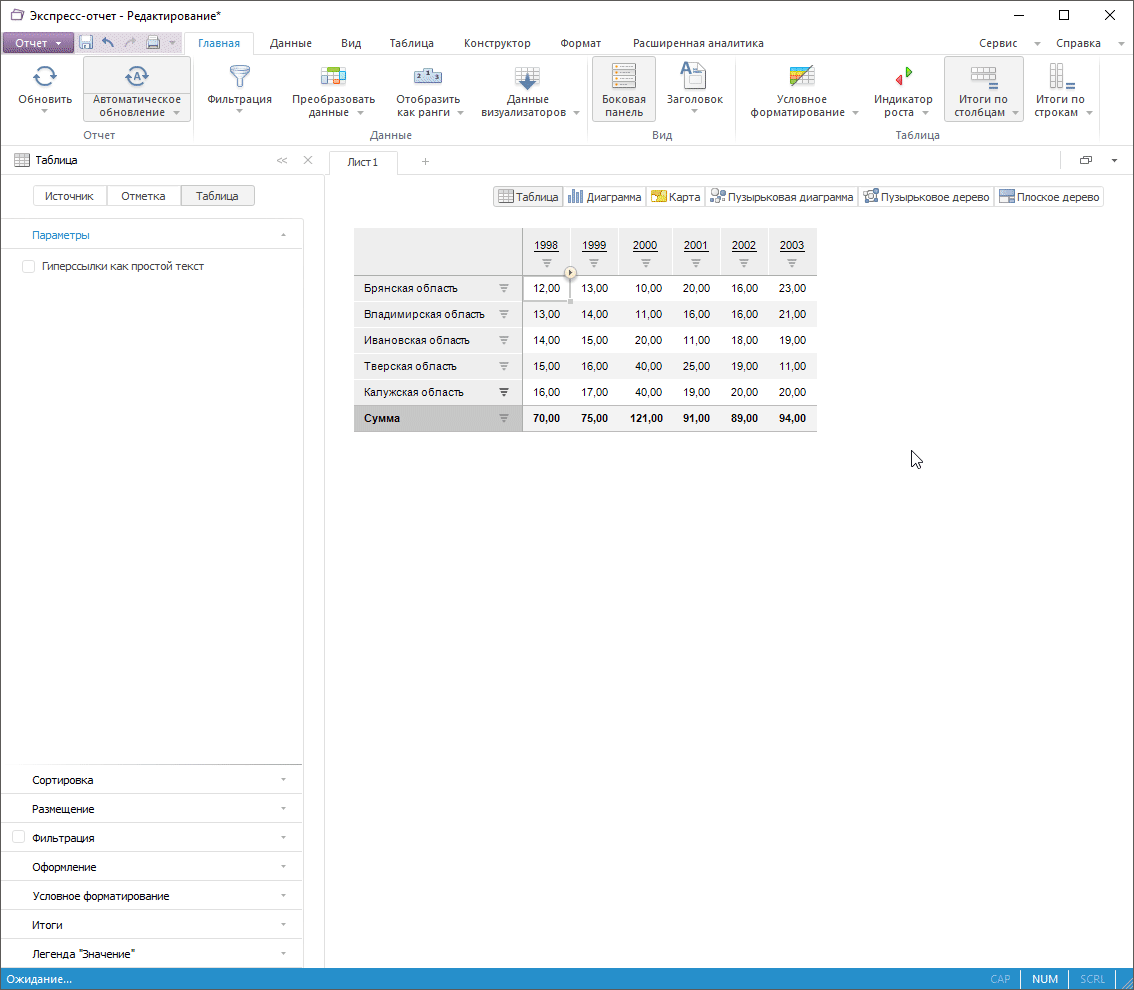The width and height of the screenshot is (1134, 990).
Task: Click the Row totals (Итоги по строкам) icon
Action: (1061, 77)
